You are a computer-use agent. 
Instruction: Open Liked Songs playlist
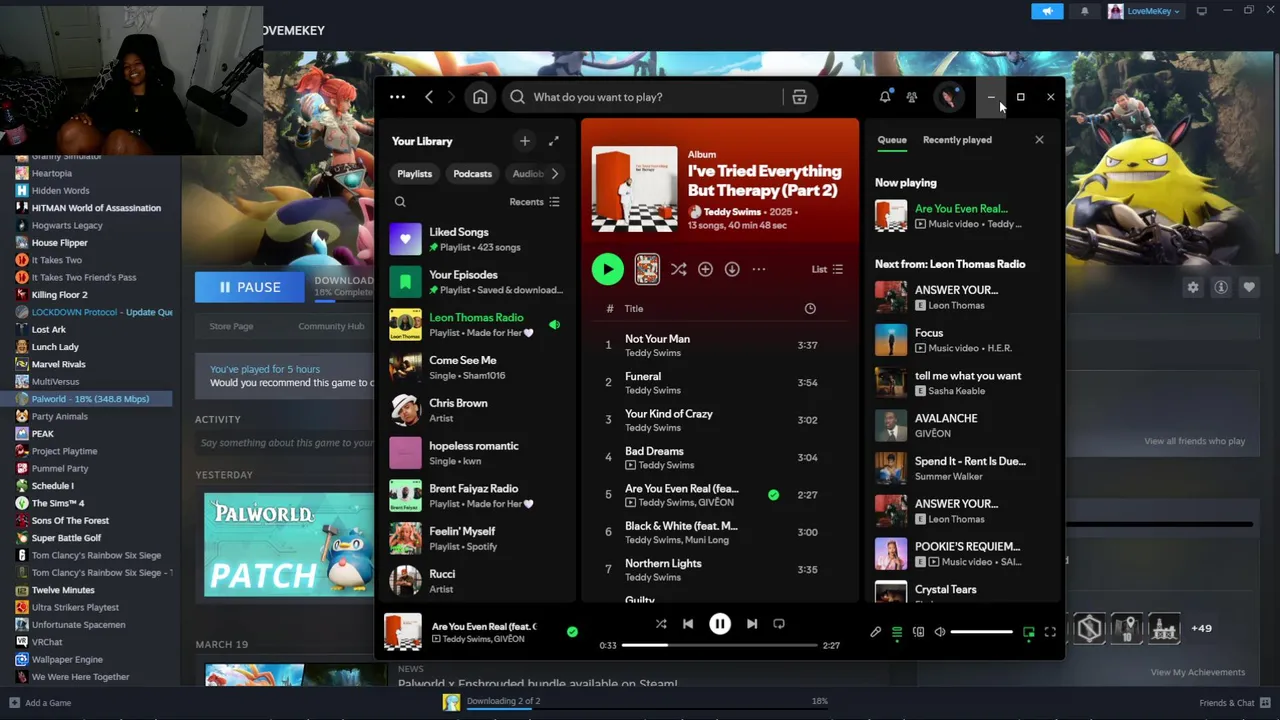(x=478, y=239)
